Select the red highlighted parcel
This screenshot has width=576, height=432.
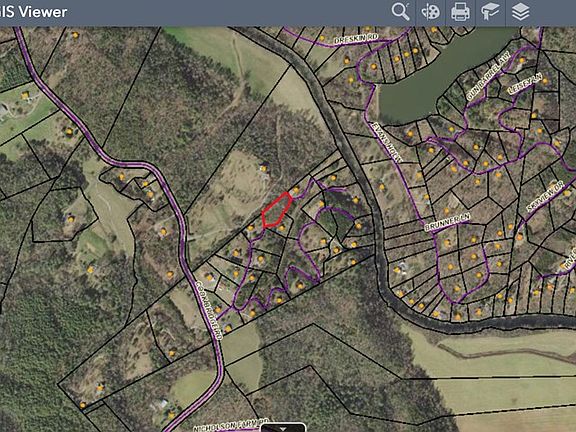pyautogui.click(x=276, y=211)
